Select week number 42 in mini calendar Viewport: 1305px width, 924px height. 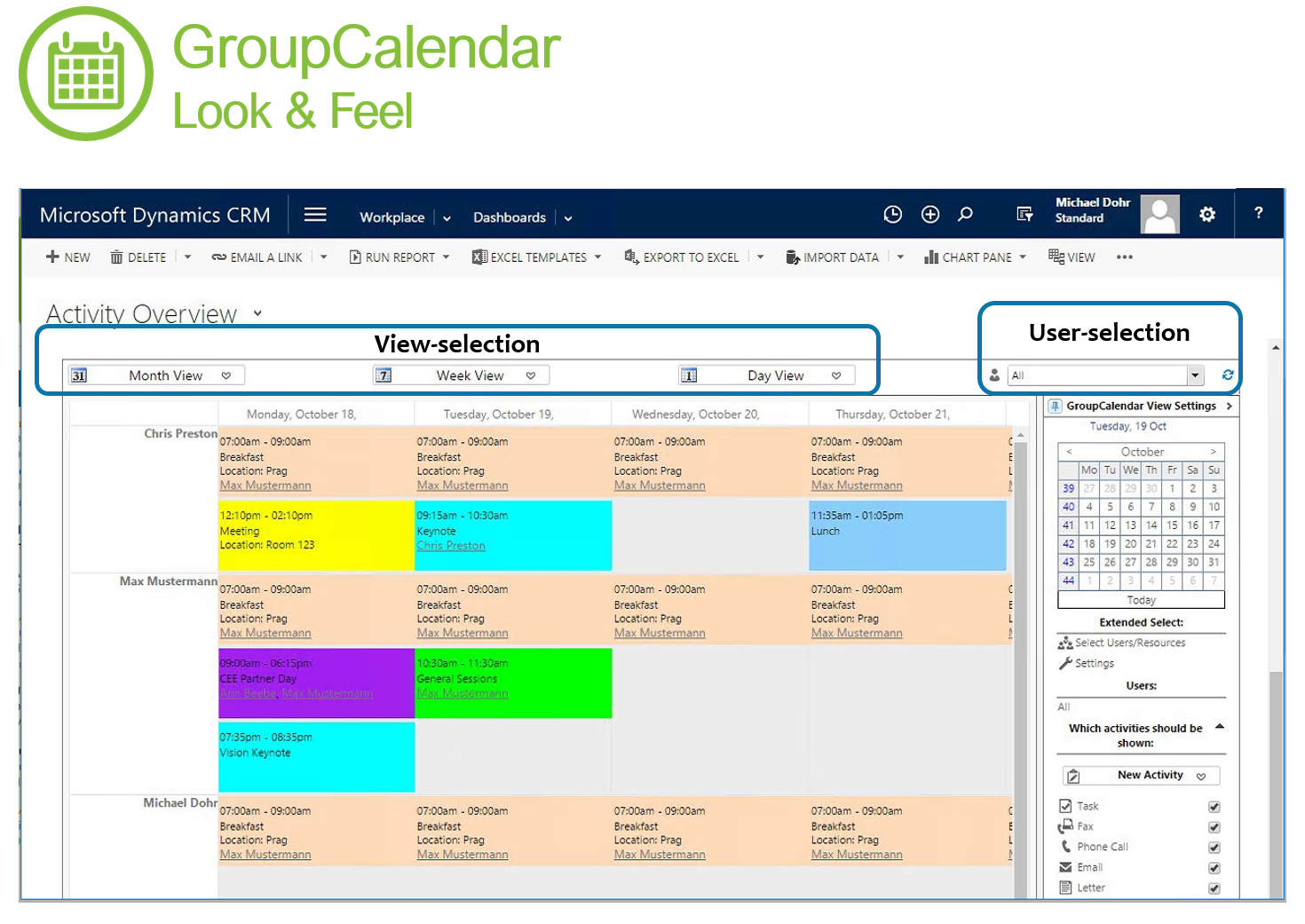click(x=1068, y=544)
